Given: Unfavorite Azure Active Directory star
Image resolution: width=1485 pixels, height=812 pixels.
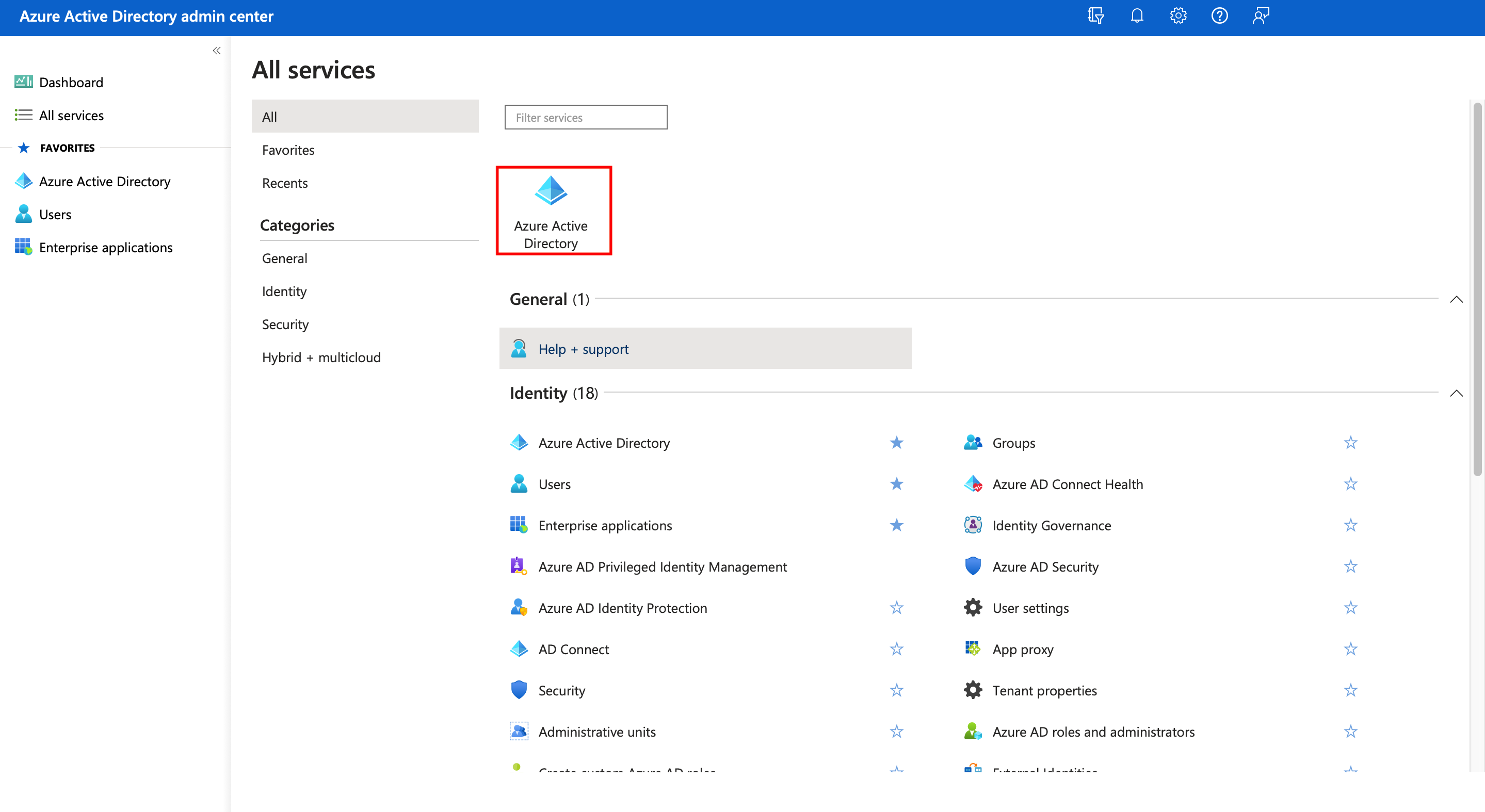Looking at the screenshot, I should pos(896,443).
